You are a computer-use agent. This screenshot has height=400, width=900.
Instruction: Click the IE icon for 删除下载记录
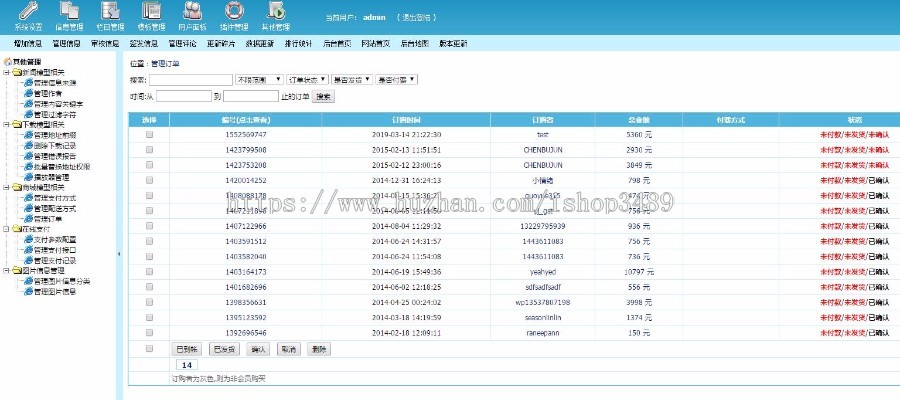28,145
